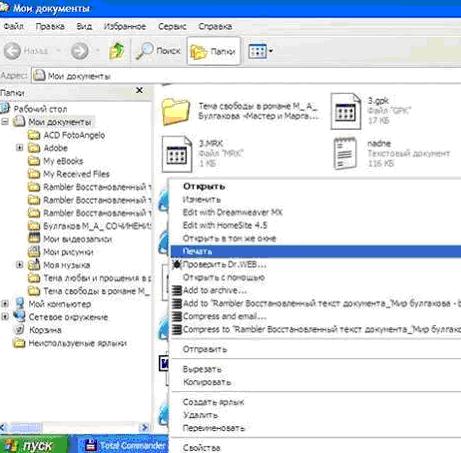Choose Открыть с помощью entry

(x=315, y=277)
